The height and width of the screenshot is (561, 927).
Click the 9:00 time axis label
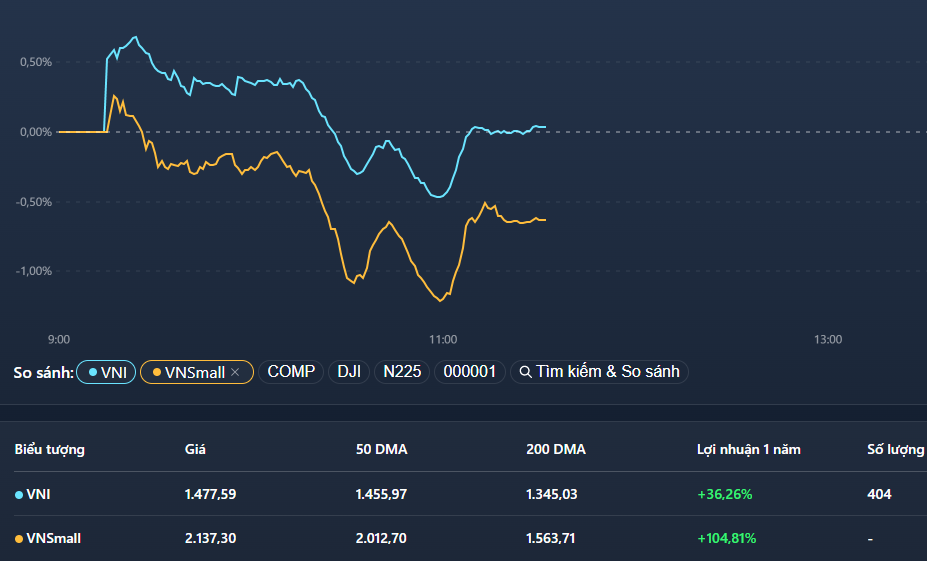59,339
